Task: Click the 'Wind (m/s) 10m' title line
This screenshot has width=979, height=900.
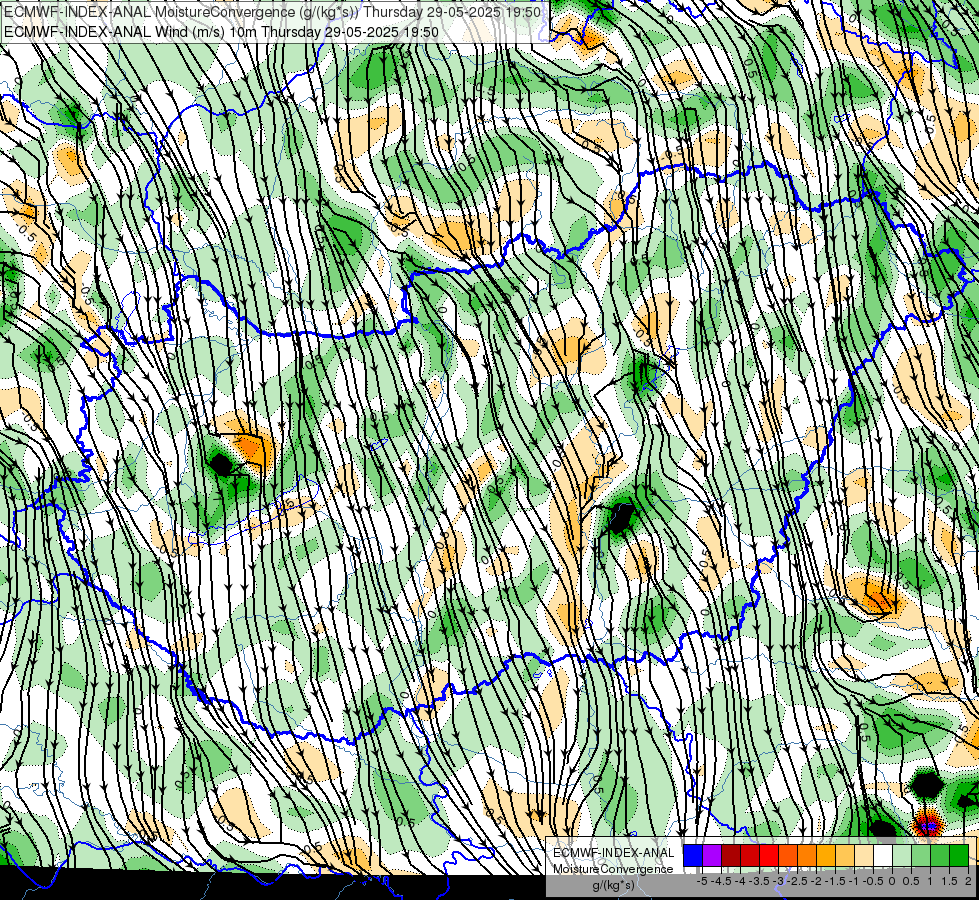Action: [221, 32]
